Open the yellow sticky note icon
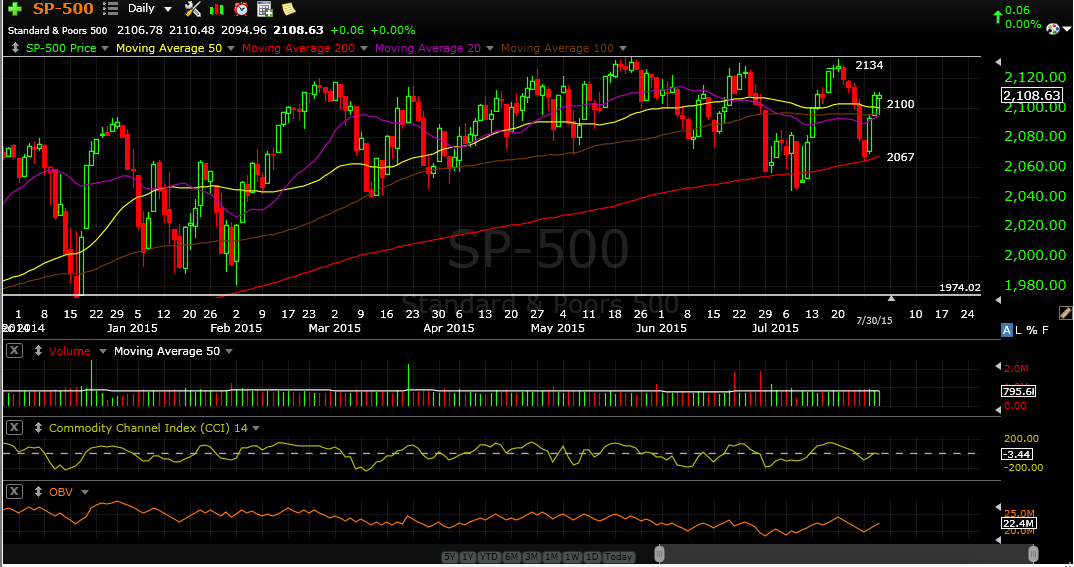Image resolution: width=1074 pixels, height=567 pixels. click(x=288, y=9)
